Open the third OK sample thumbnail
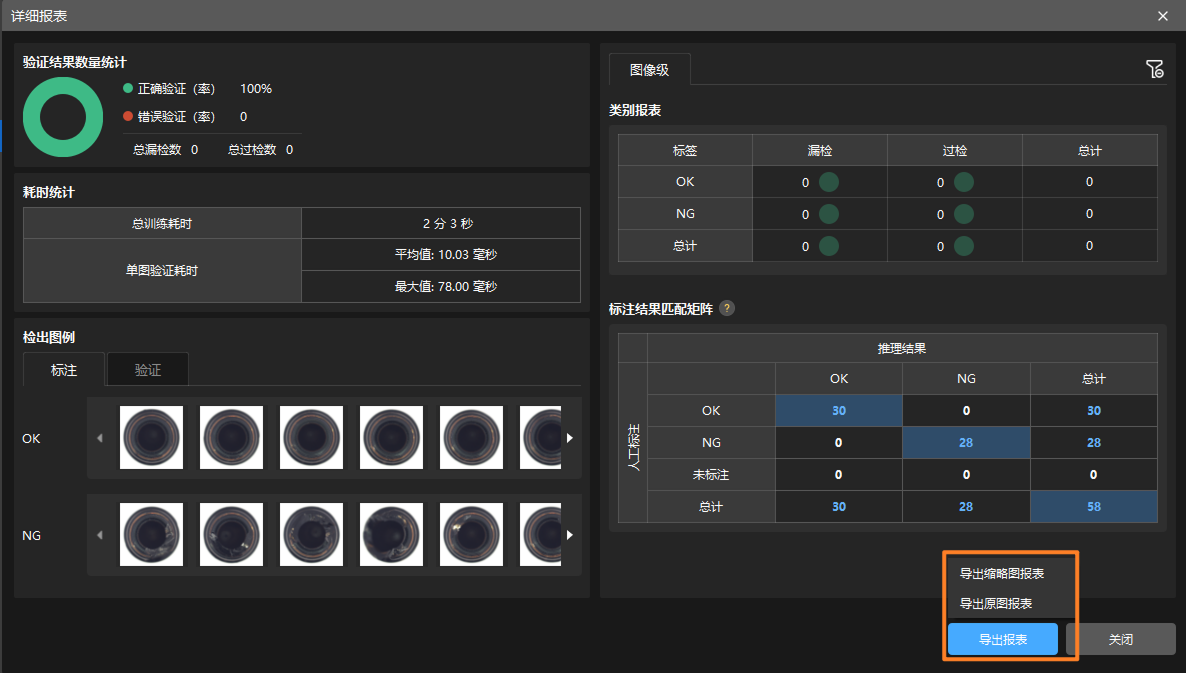Viewport: 1186px width, 673px height. point(312,437)
